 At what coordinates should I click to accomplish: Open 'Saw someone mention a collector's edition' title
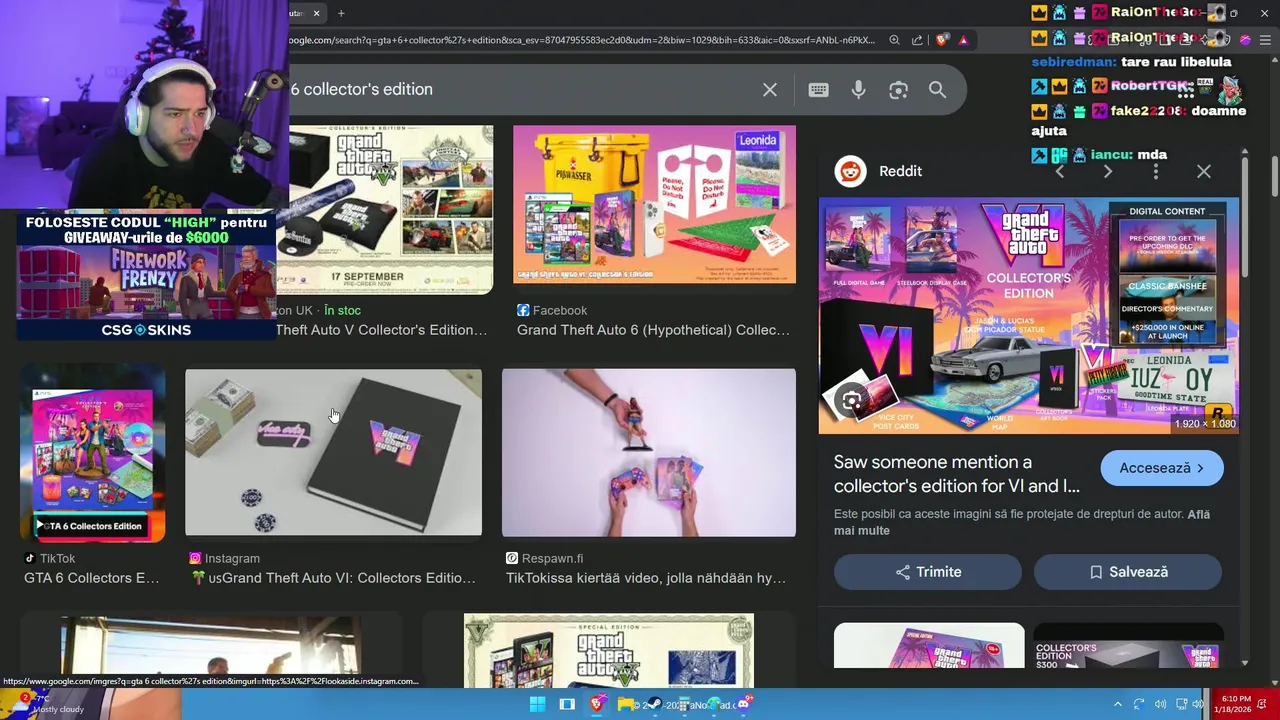tap(957, 474)
